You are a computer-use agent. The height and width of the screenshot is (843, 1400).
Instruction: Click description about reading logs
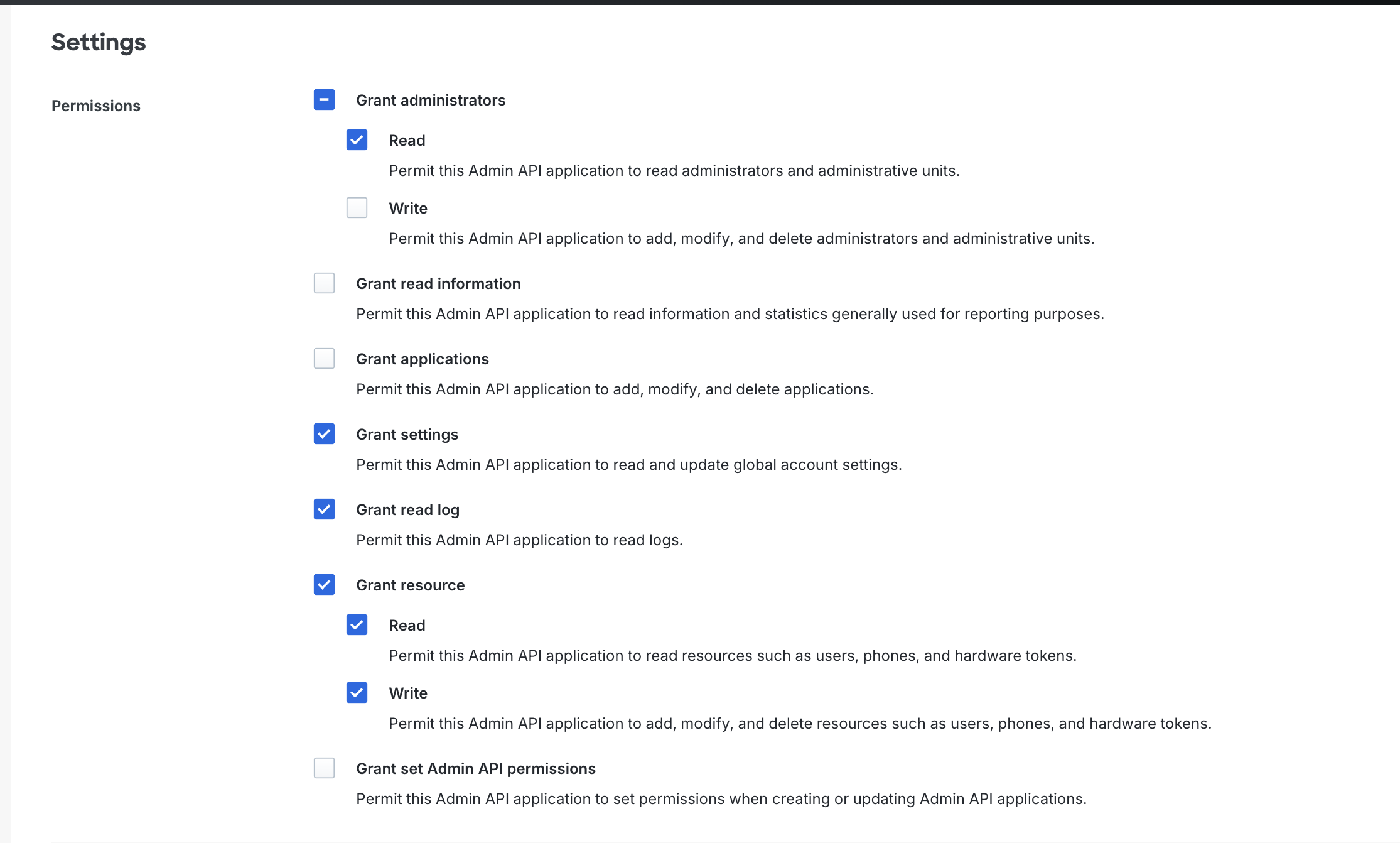coord(519,540)
